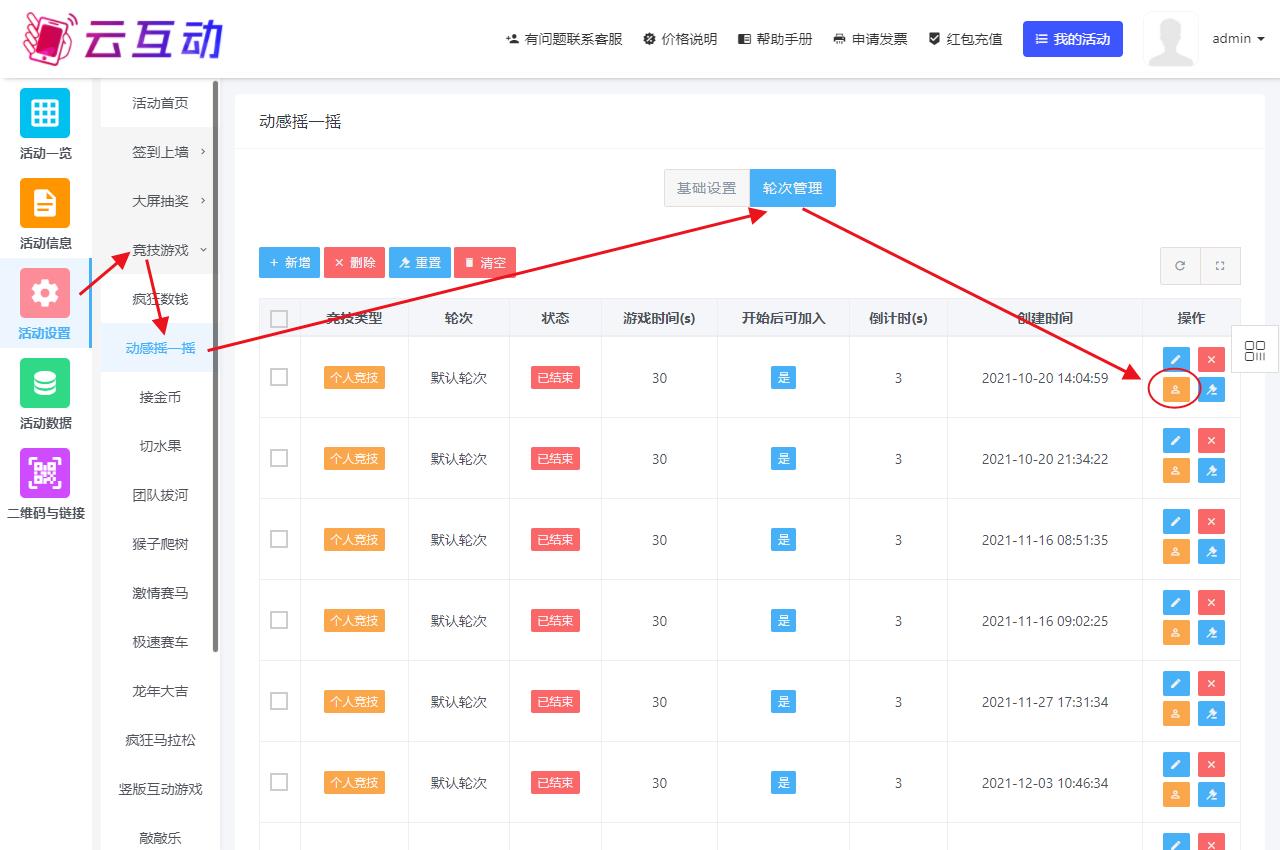Viewport: 1280px width, 850px height.
Task: View participants for round 2021-11-16 08:51:35
Action: point(1176,552)
